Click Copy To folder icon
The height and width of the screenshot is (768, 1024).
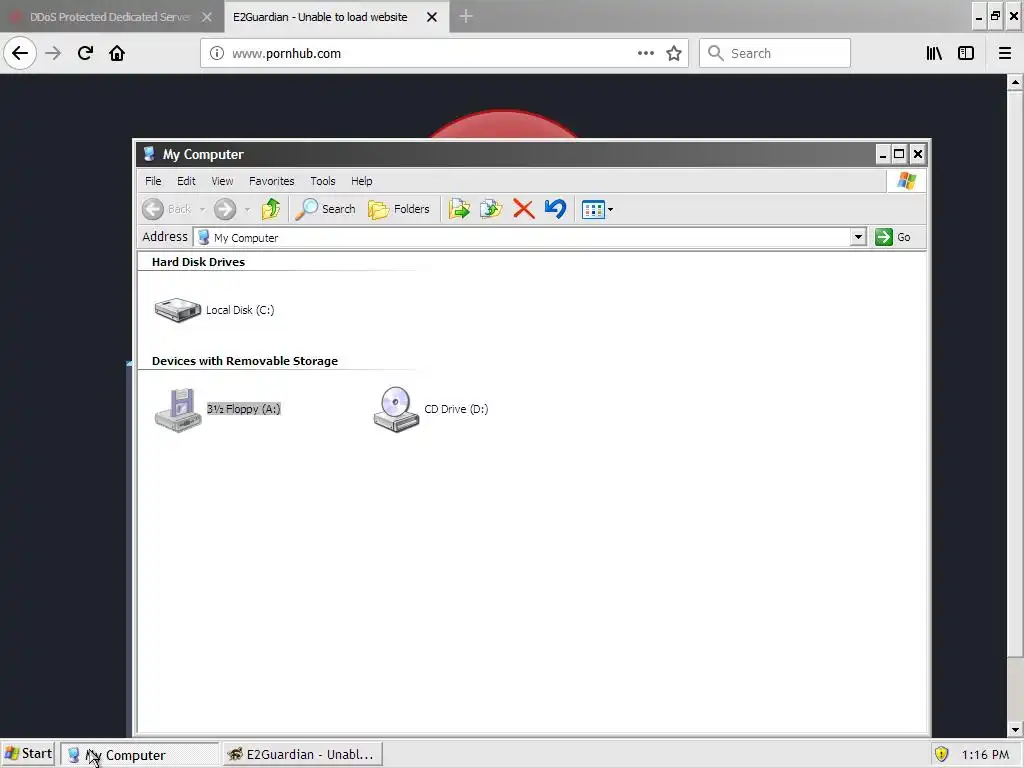[x=491, y=209]
